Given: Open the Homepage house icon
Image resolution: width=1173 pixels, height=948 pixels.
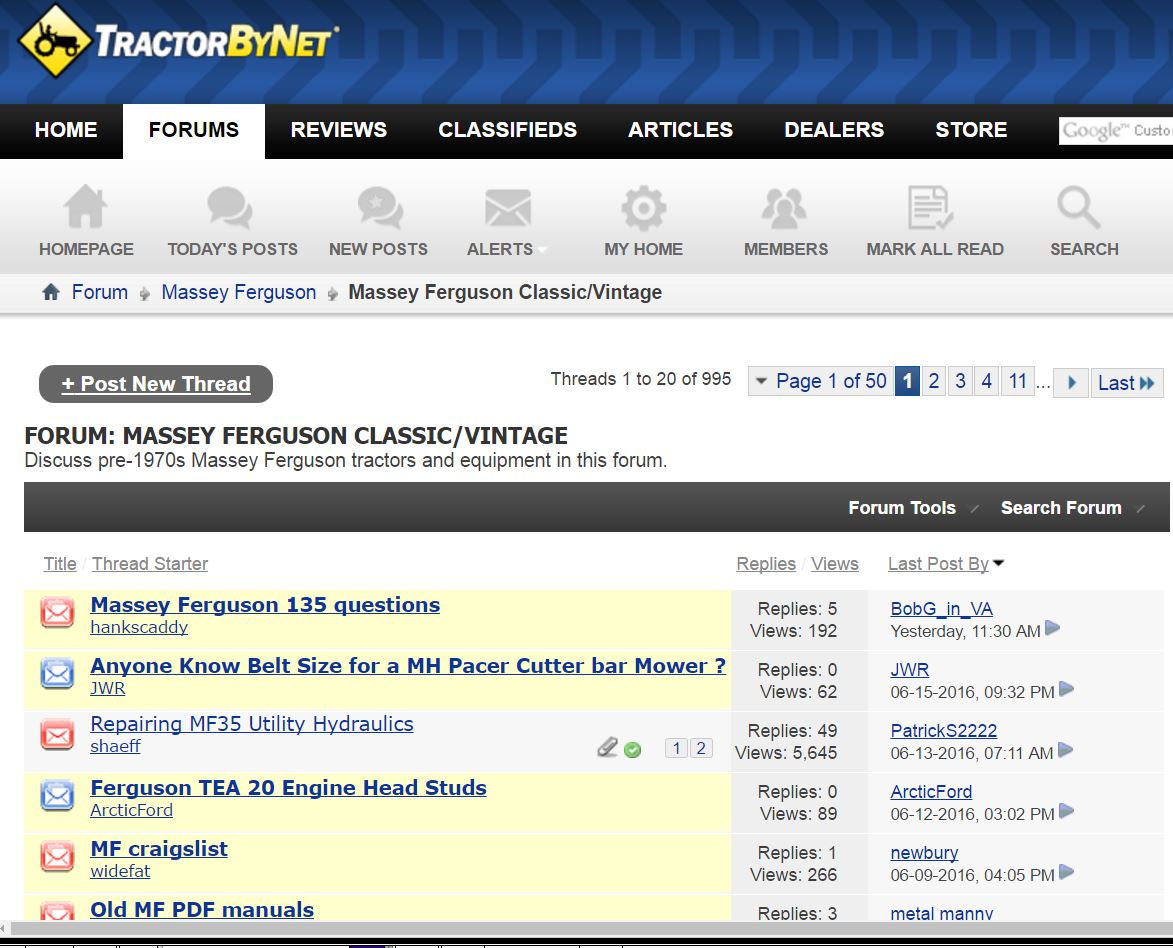Looking at the screenshot, I should pos(85,207).
